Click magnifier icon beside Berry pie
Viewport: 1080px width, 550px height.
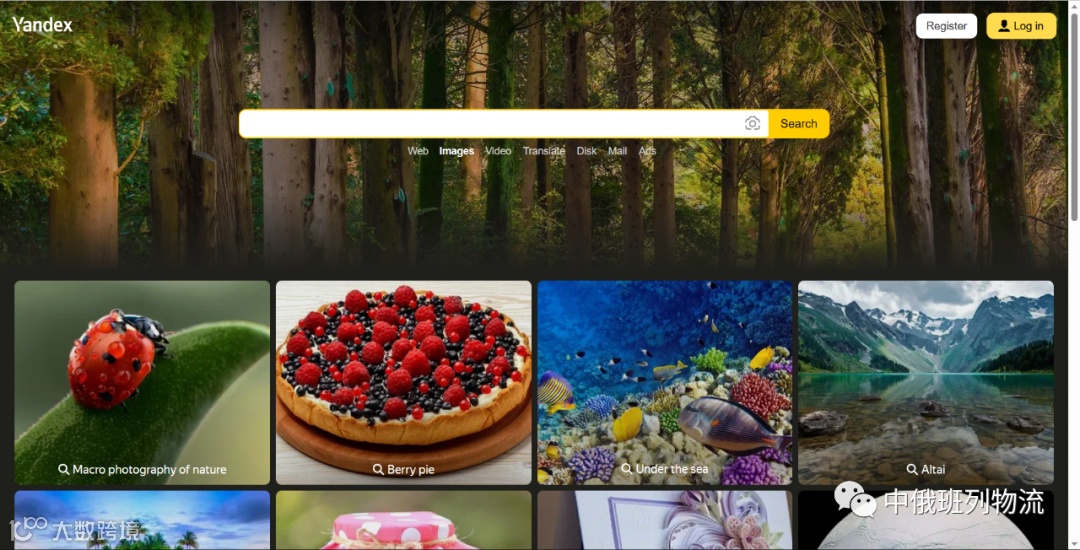[x=378, y=469]
